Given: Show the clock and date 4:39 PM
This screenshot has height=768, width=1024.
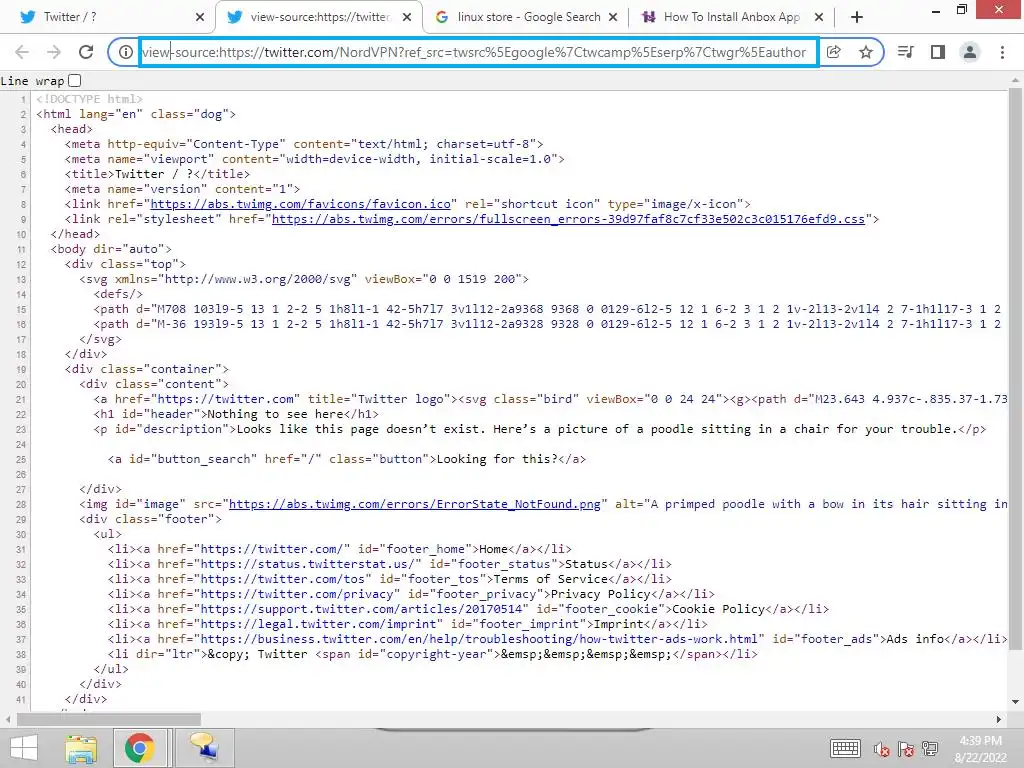Looking at the screenshot, I should 980,749.
